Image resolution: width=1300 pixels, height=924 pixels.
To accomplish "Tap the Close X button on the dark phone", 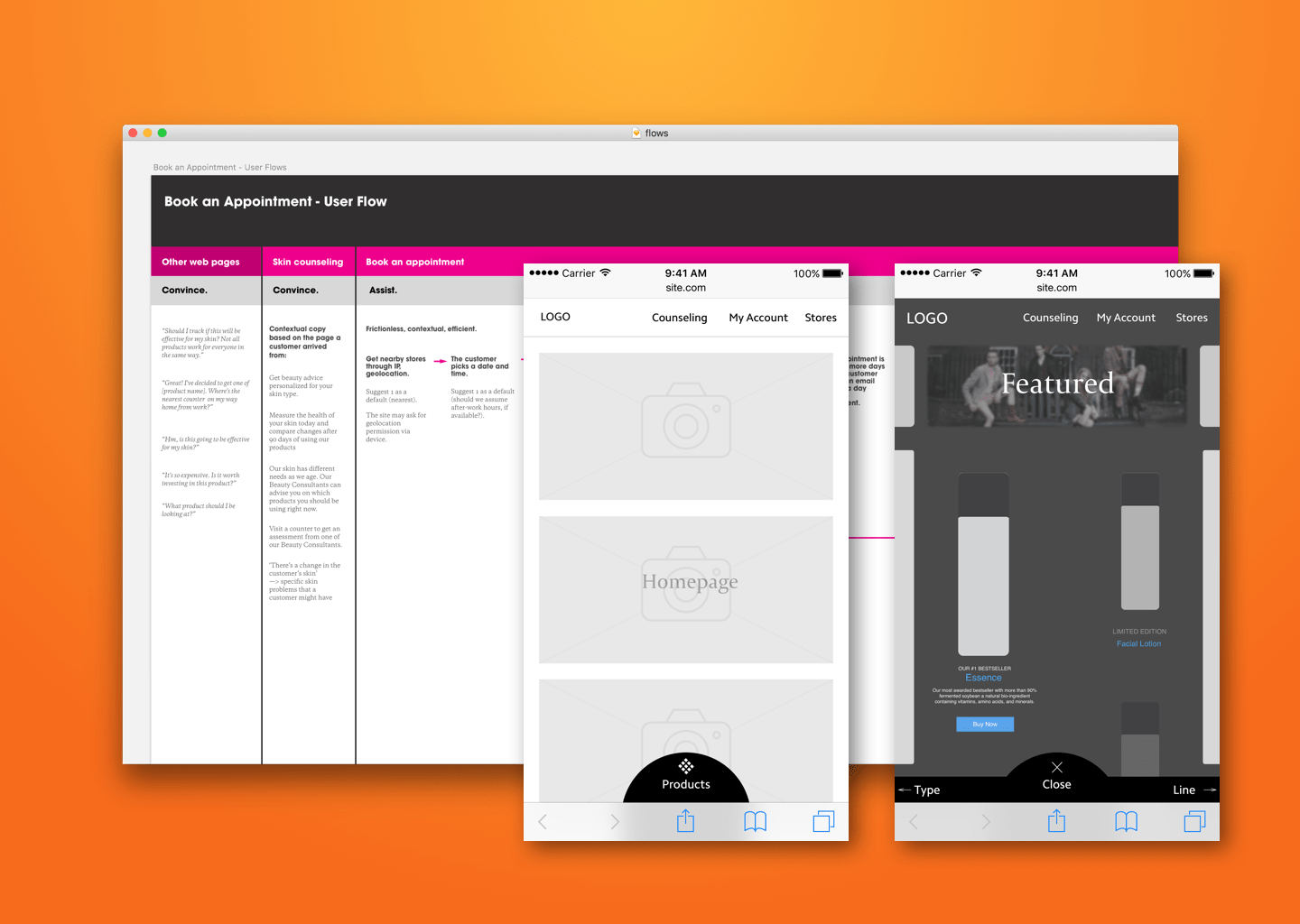I will tap(1057, 774).
